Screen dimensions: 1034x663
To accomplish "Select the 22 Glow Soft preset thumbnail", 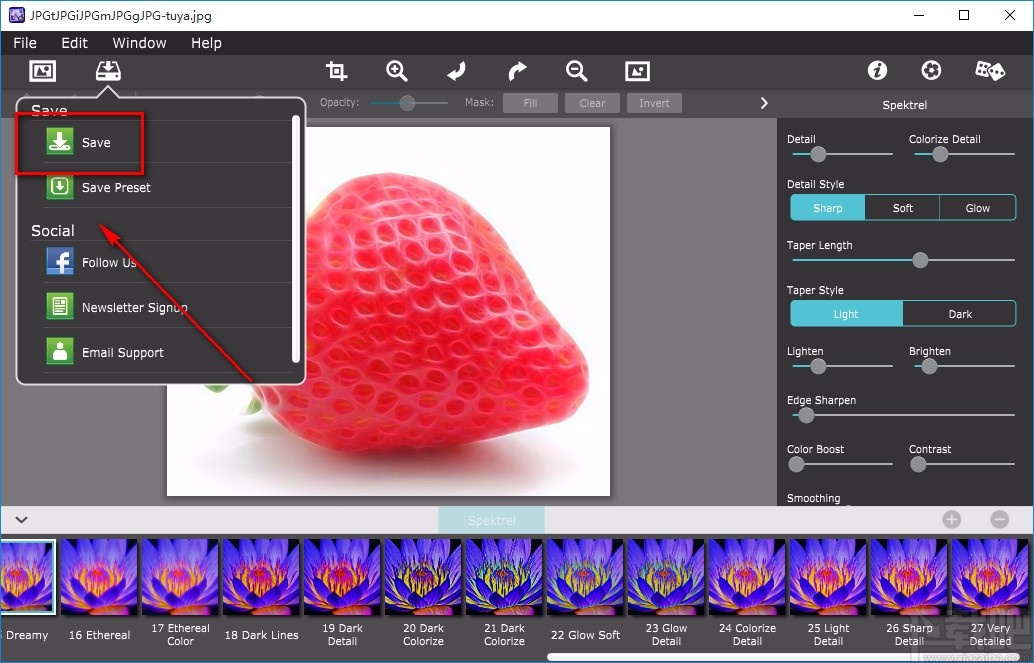I will pyautogui.click(x=585, y=577).
